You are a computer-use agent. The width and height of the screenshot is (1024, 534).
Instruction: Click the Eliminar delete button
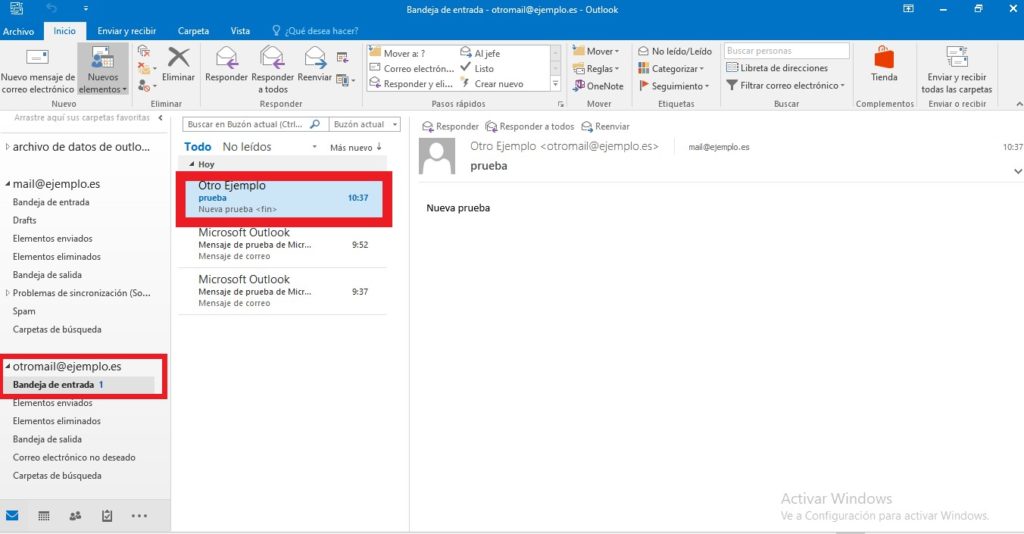178,65
